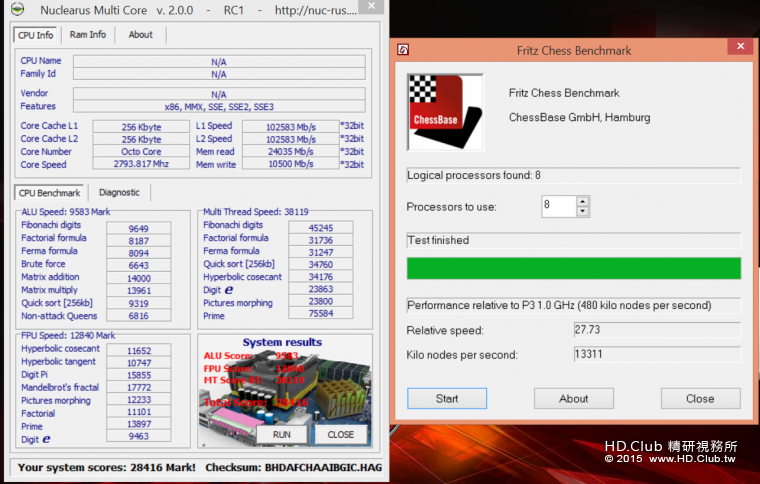The image size is (760, 484).
Task: Start the Fritz chess benchmark
Action: tap(447, 398)
